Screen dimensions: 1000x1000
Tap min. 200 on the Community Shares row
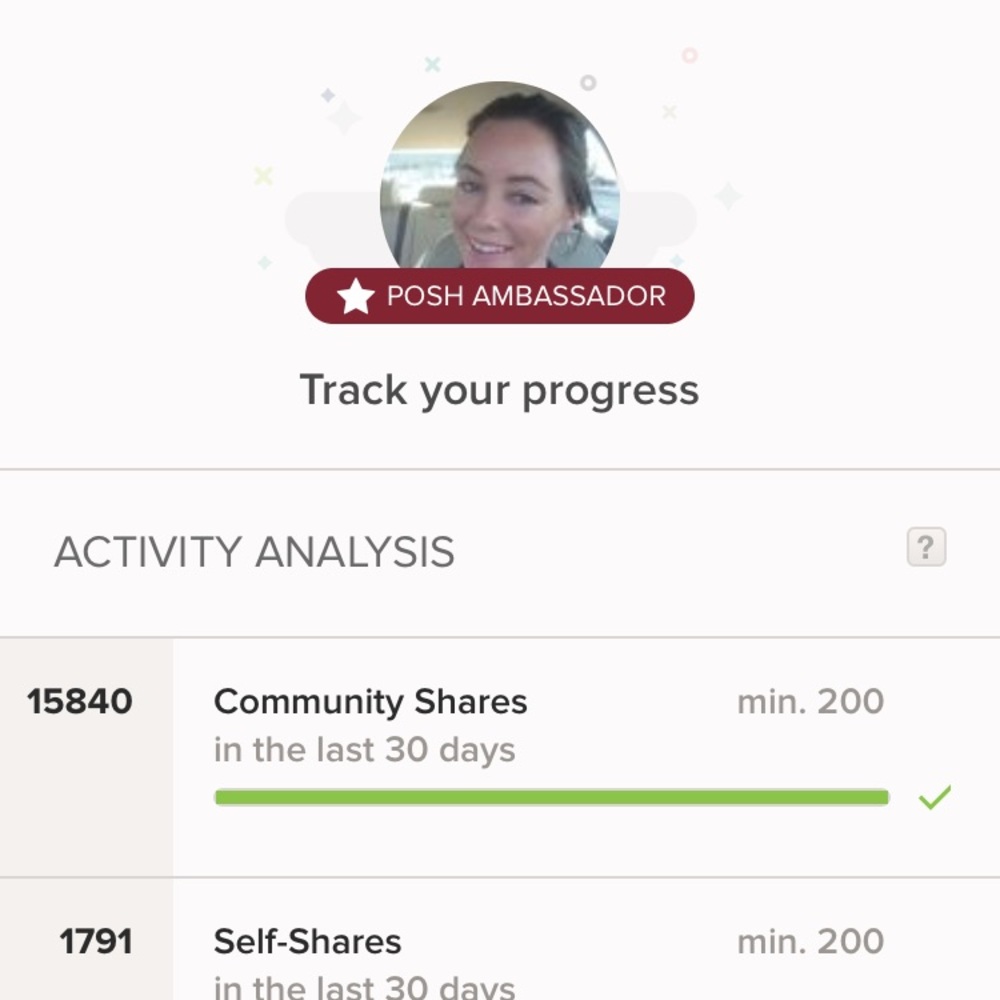click(x=810, y=702)
